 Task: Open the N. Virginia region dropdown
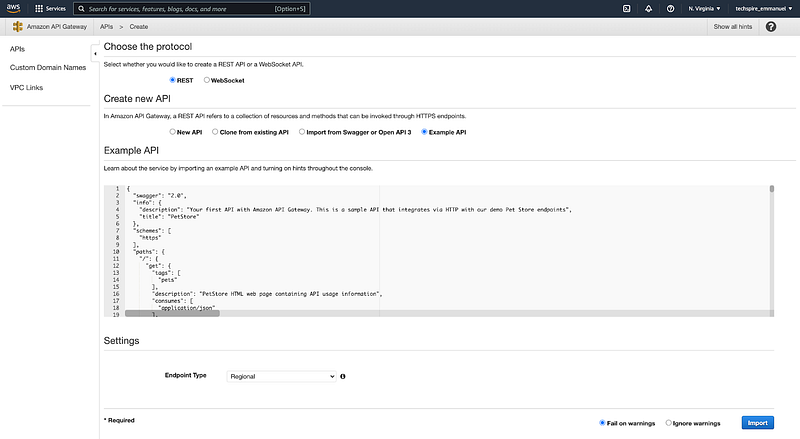coord(705,9)
